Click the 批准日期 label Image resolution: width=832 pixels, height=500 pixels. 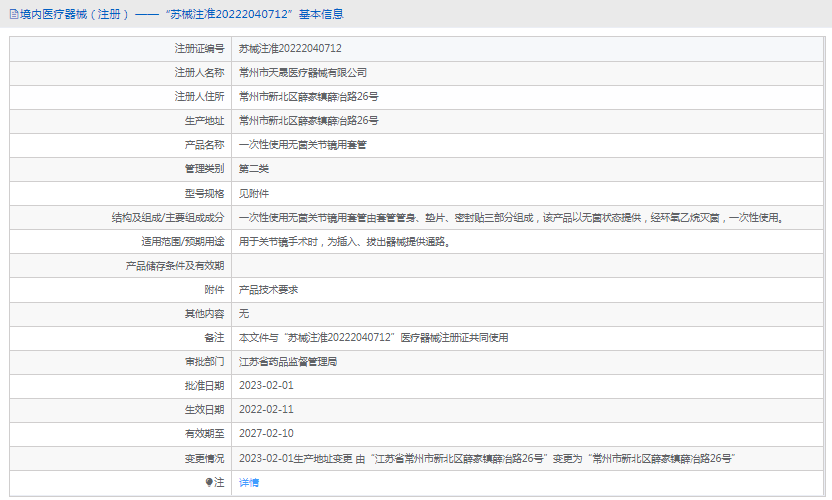204,386
